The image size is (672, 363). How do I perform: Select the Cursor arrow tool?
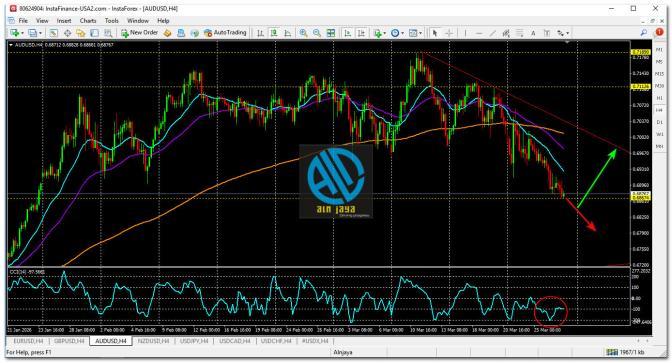[x=435, y=33]
